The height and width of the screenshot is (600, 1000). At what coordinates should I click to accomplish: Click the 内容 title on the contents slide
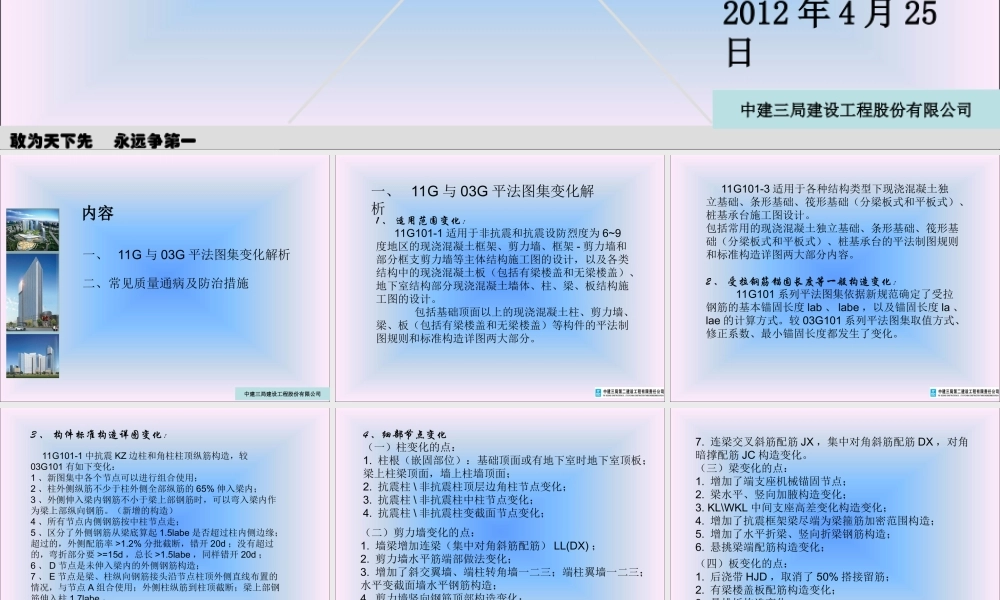96,213
